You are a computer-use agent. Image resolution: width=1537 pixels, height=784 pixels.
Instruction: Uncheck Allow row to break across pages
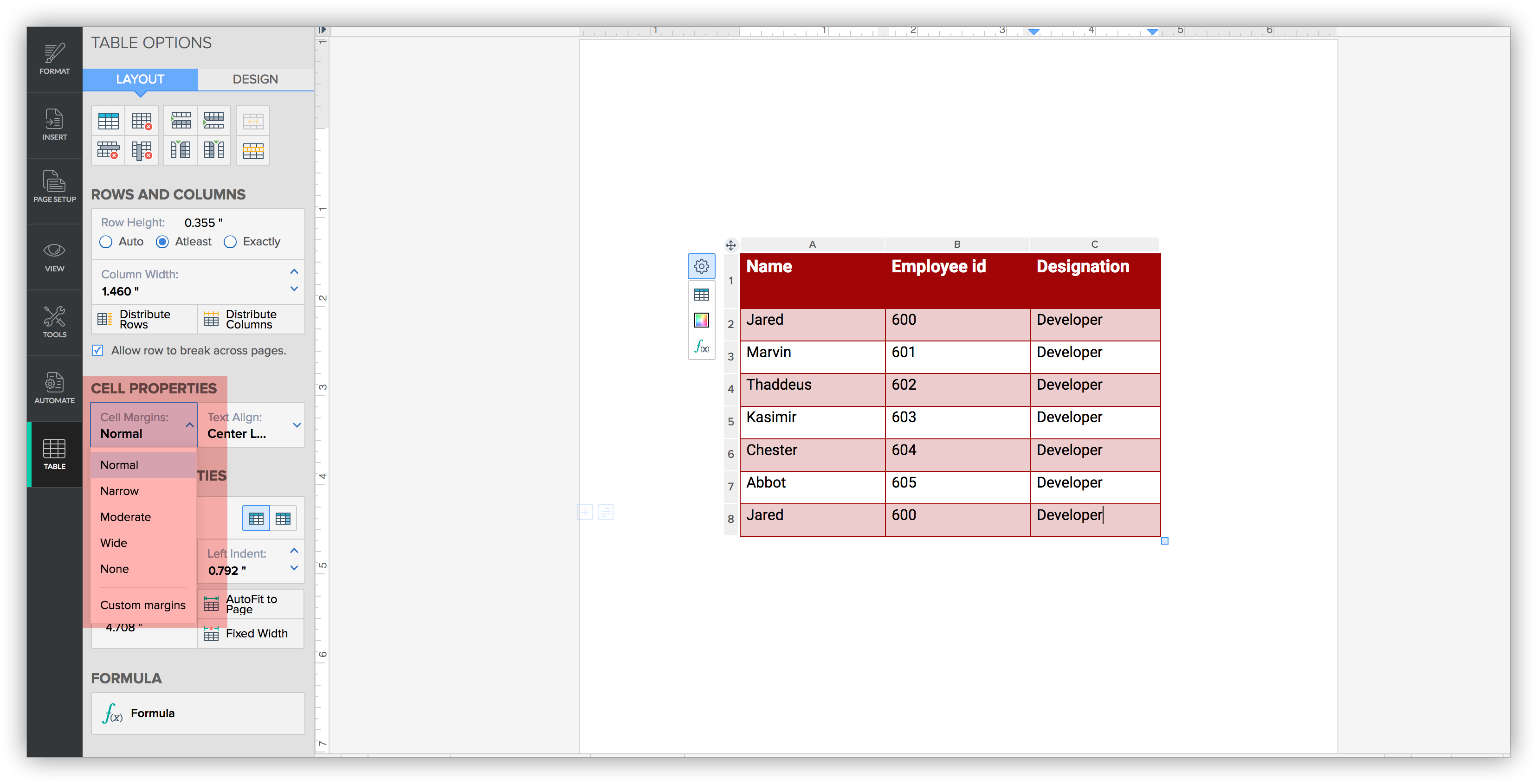(98, 350)
